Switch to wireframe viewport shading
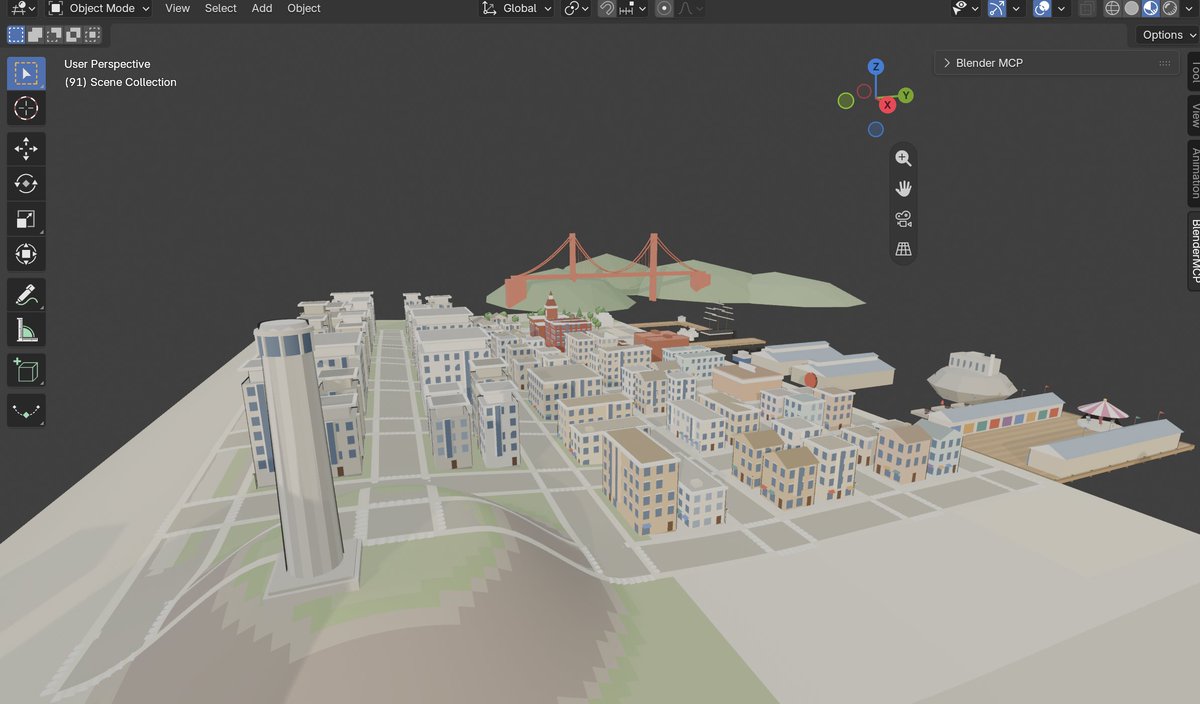 coord(1112,8)
